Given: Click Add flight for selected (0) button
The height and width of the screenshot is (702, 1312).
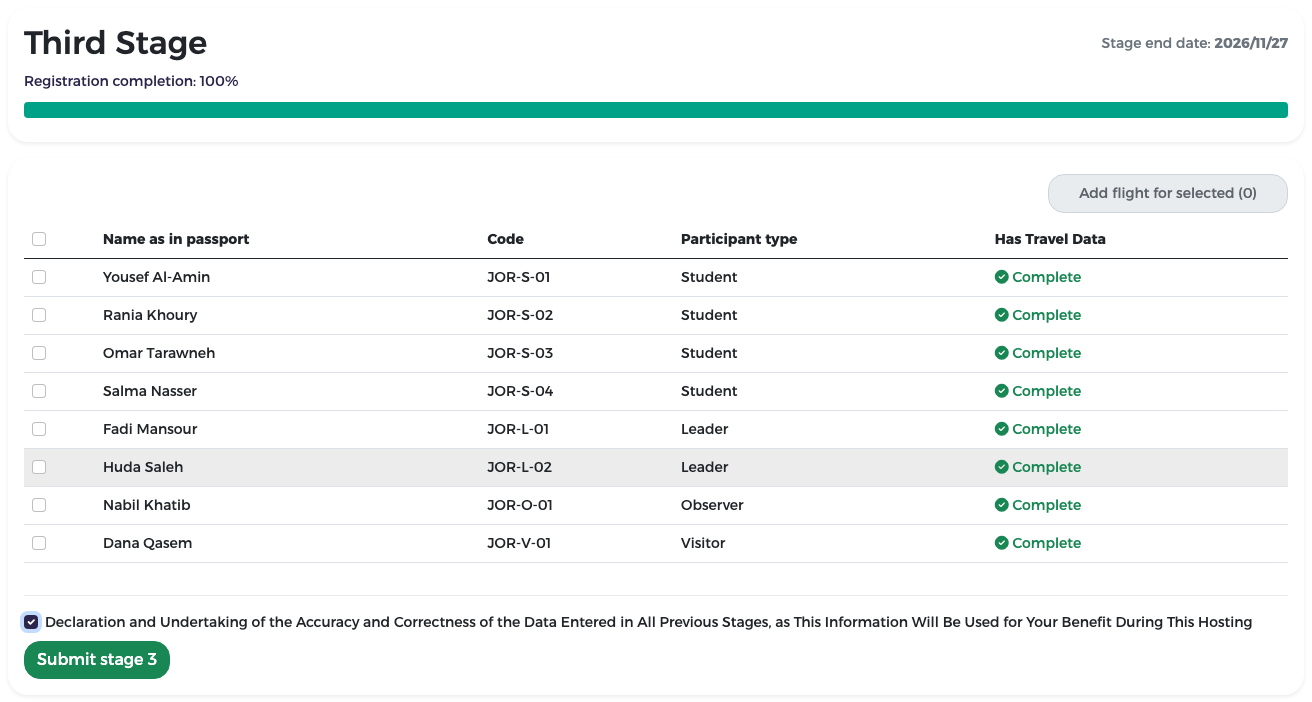Looking at the screenshot, I should click(1167, 193).
